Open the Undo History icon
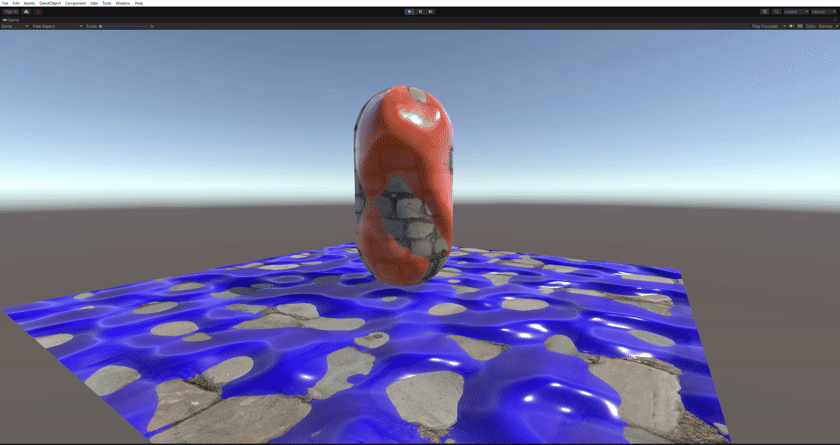The height and width of the screenshot is (445, 840). (764, 11)
